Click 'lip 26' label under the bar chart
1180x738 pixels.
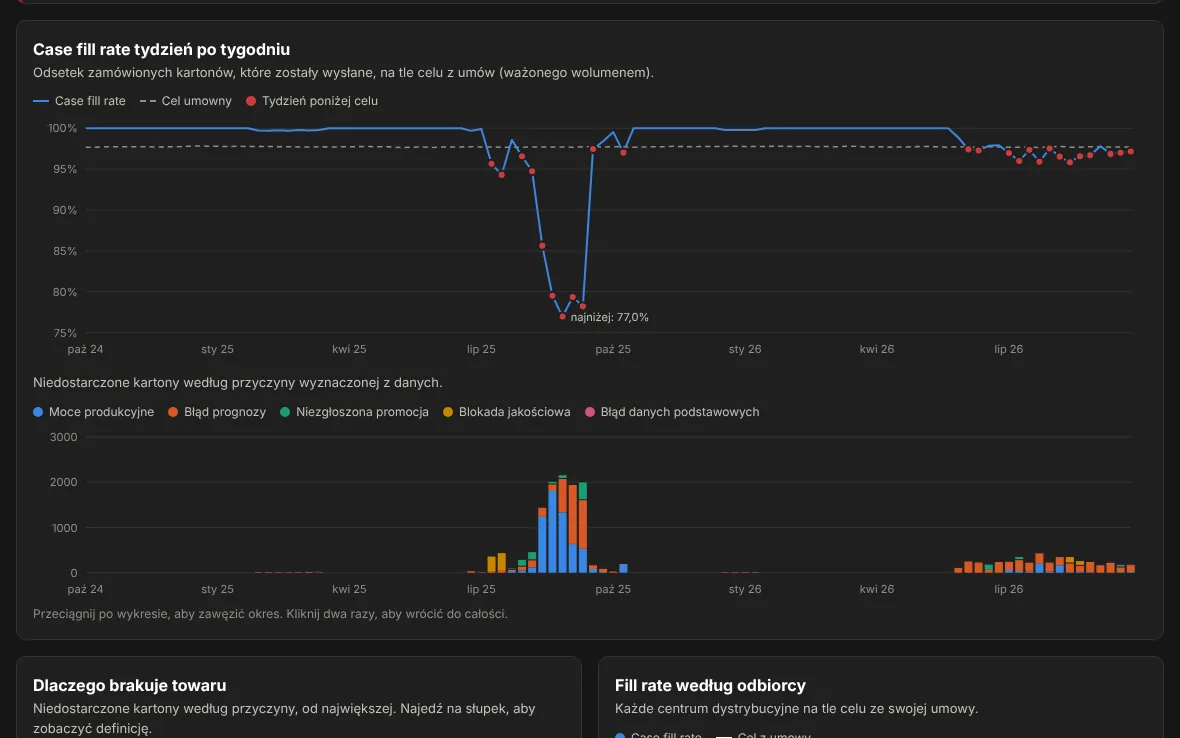(x=1008, y=589)
